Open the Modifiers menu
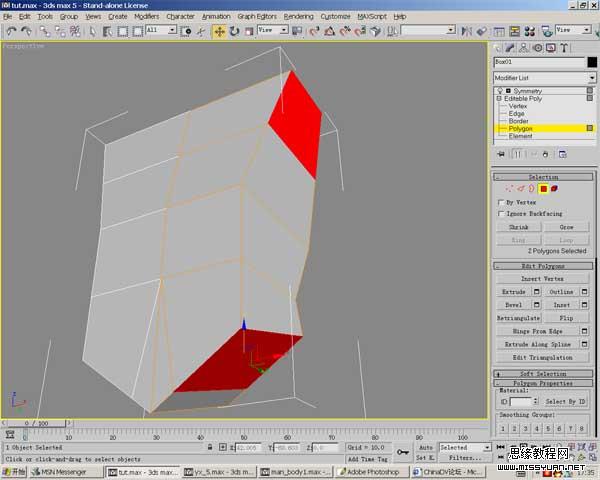600x480 pixels. (147, 16)
